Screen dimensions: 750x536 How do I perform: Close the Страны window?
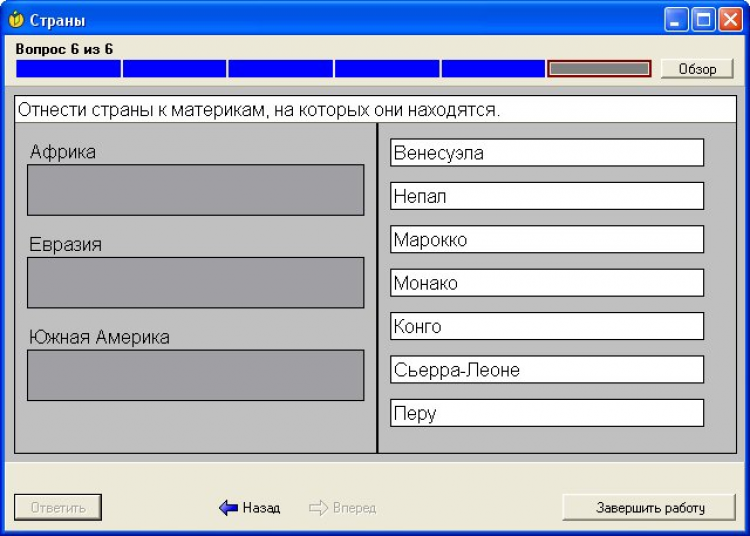[x=731, y=20]
